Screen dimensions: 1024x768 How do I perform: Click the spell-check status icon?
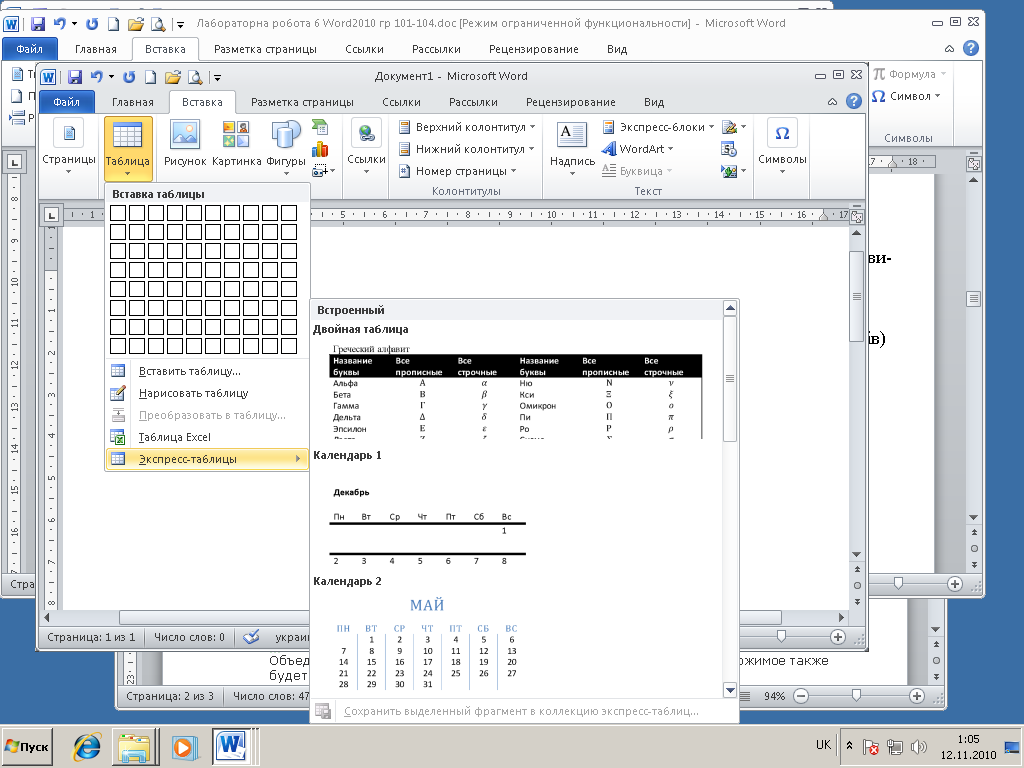click(251, 637)
